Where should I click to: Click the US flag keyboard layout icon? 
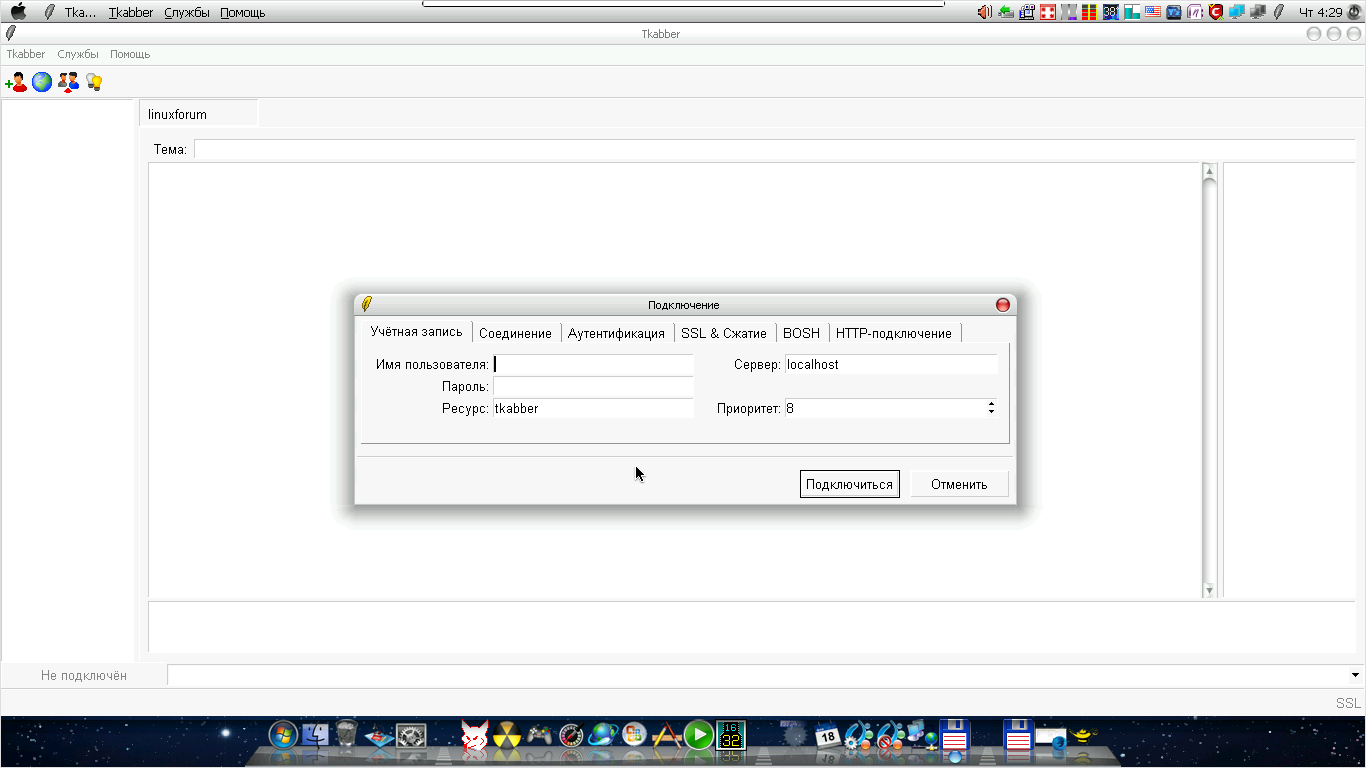pos(1153,12)
